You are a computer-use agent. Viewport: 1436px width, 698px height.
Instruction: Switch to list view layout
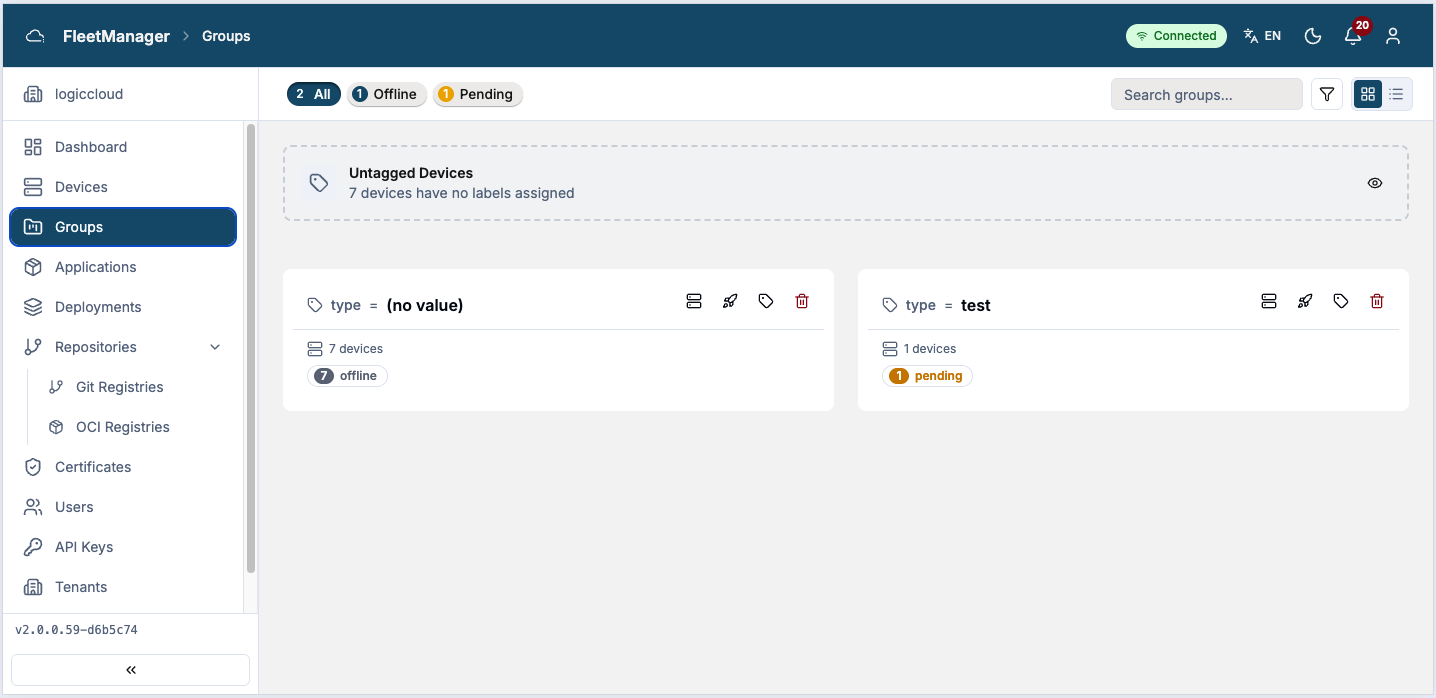pyautogui.click(x=1397, y=94)
